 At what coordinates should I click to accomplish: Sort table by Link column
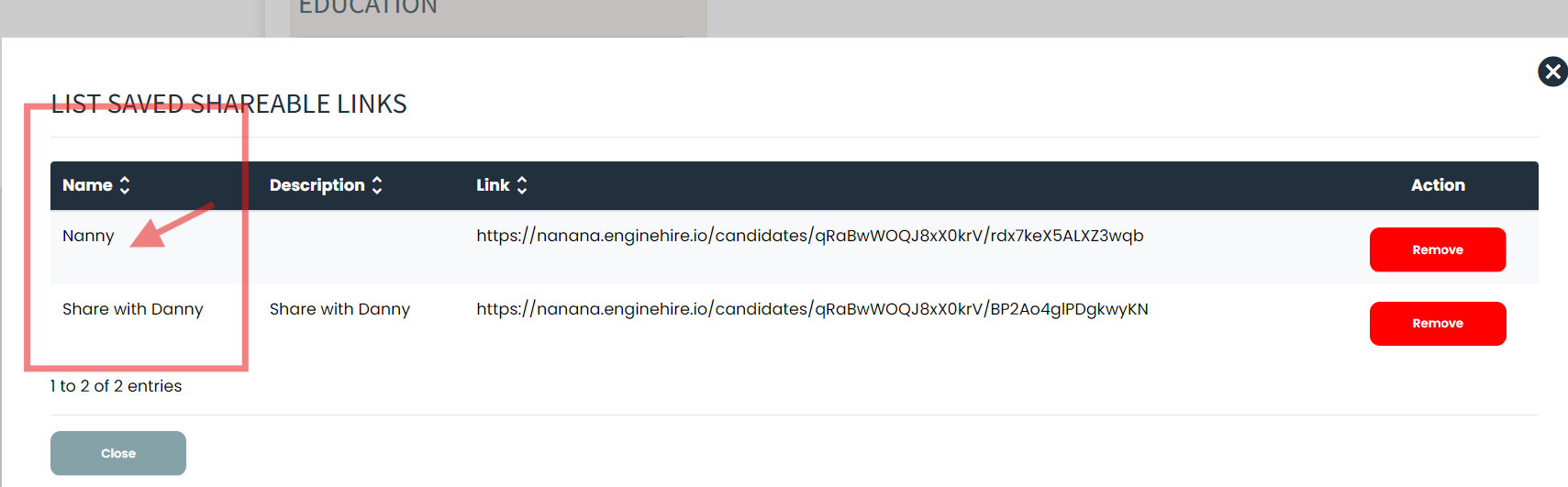click(x=522, y=185)
